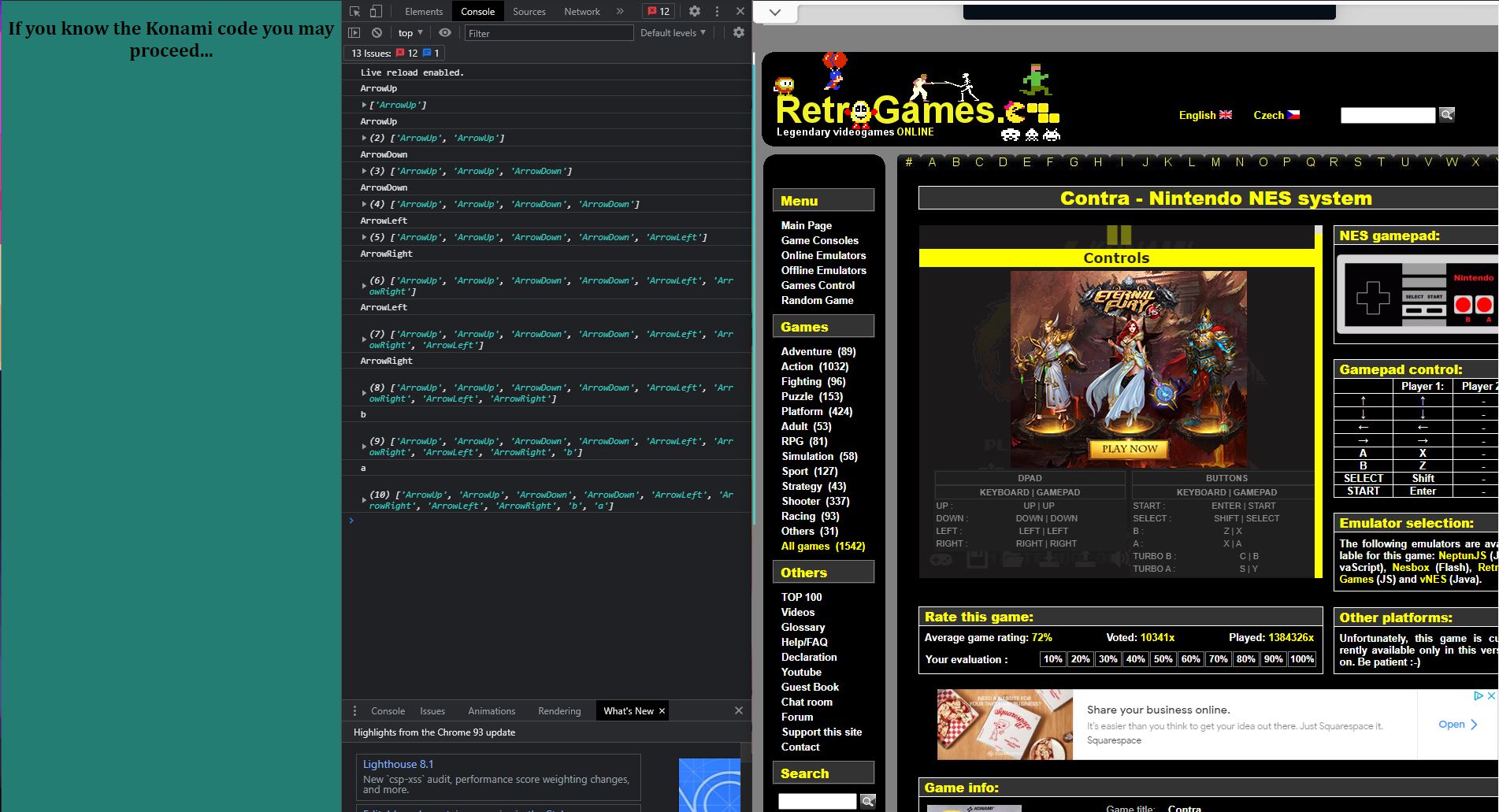Open the DevTools three-dot customize menu

pos(717,11)
